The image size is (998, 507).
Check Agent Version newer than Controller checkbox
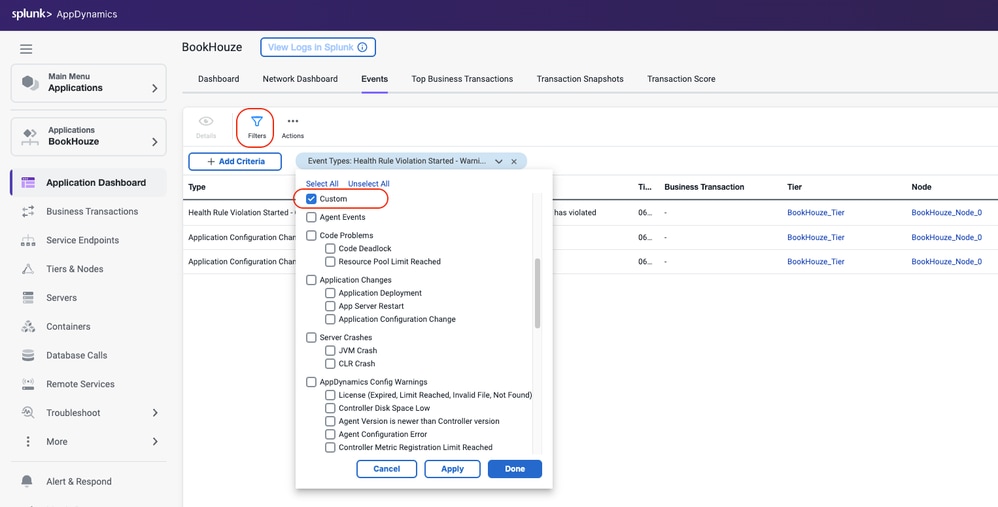330,421
